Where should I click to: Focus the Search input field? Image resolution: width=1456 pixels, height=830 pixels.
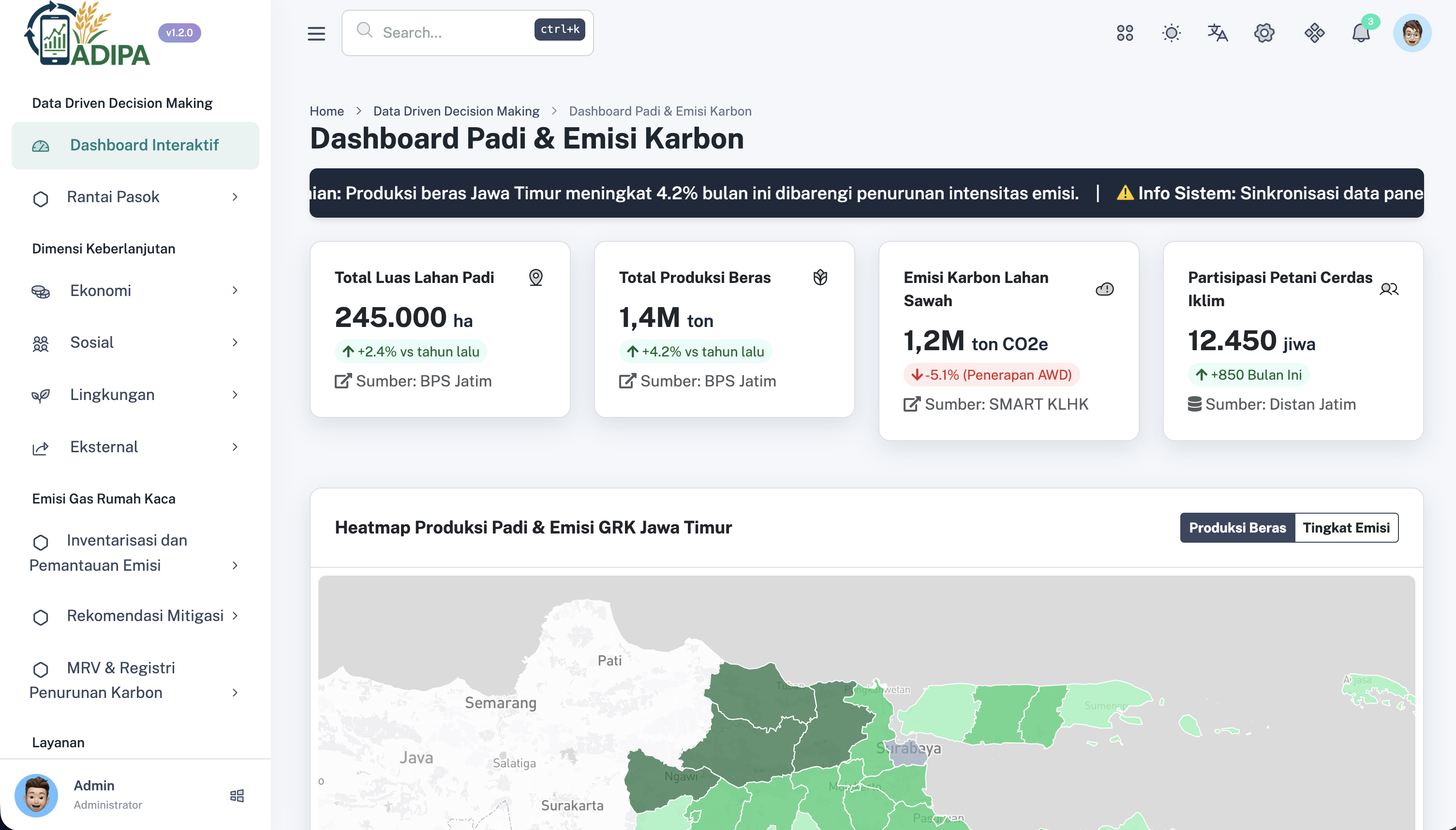[467, 32]
